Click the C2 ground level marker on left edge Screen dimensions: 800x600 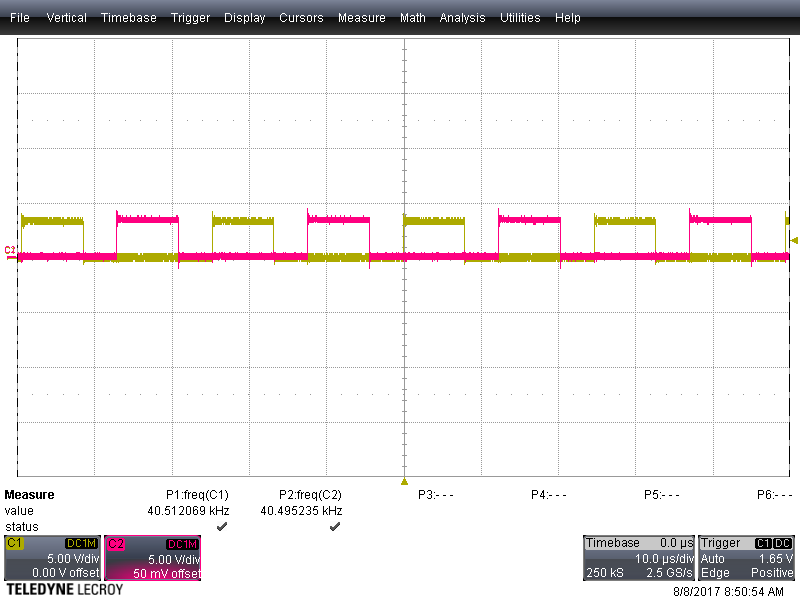10,252
